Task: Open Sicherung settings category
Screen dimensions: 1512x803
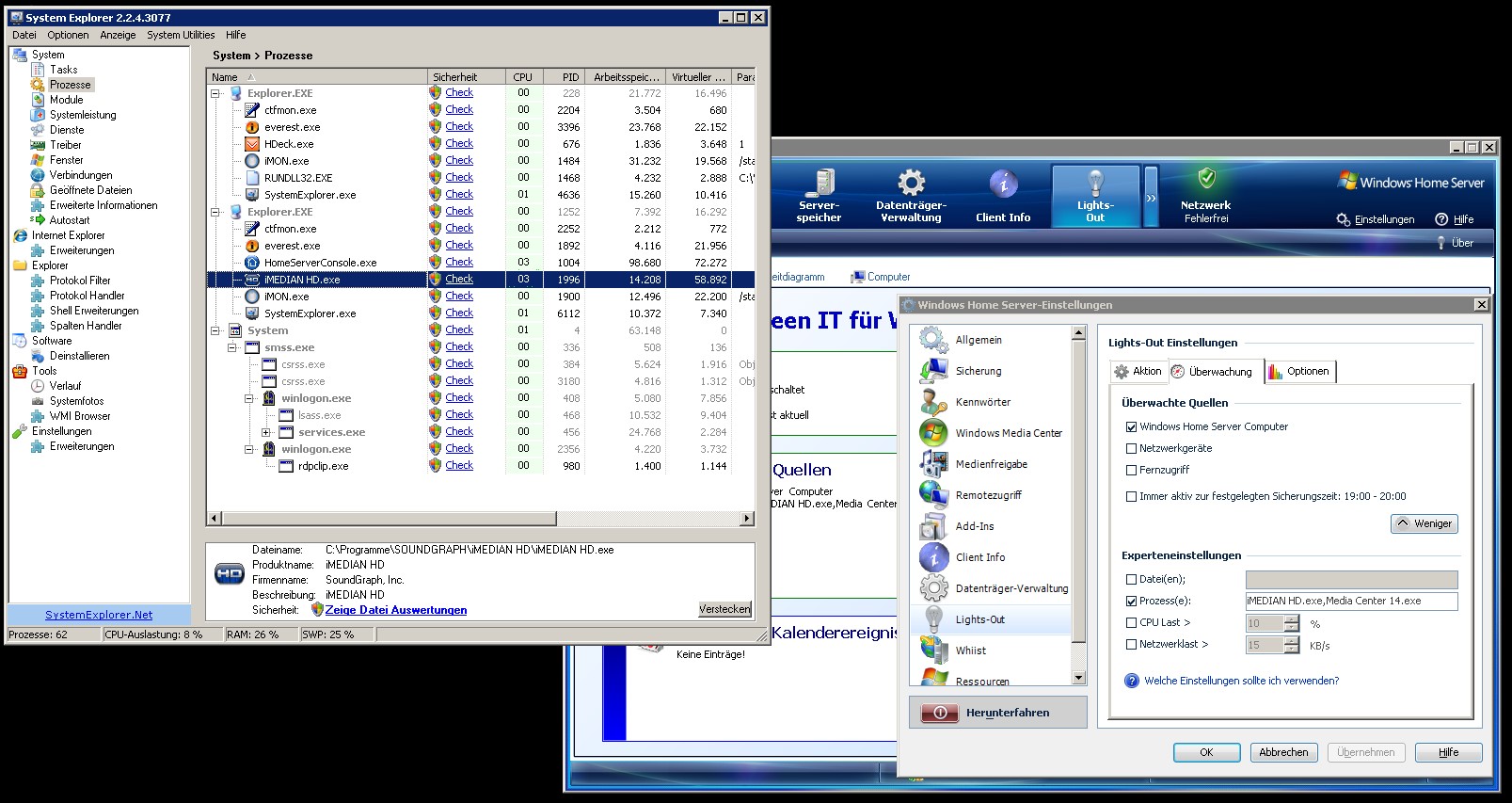Action: (979, 371)
